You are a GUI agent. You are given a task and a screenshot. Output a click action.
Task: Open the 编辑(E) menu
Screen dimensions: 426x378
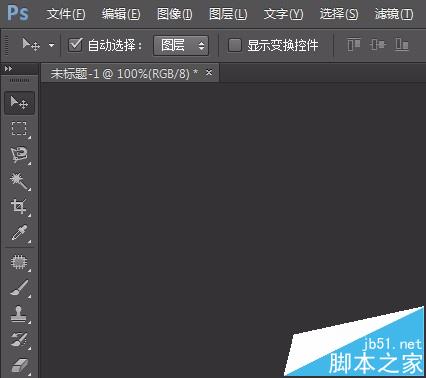[x=121, y=14]
